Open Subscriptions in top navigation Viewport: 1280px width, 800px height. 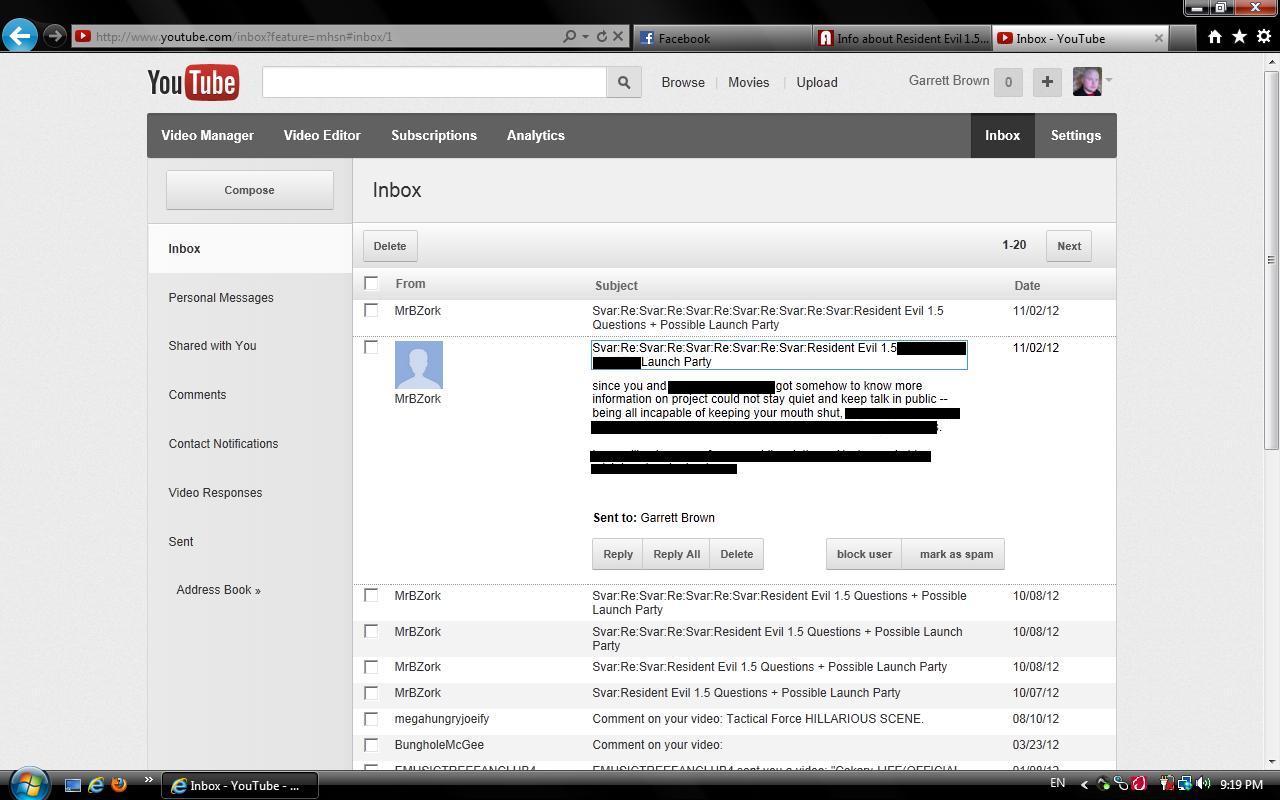tap(434, 135)
